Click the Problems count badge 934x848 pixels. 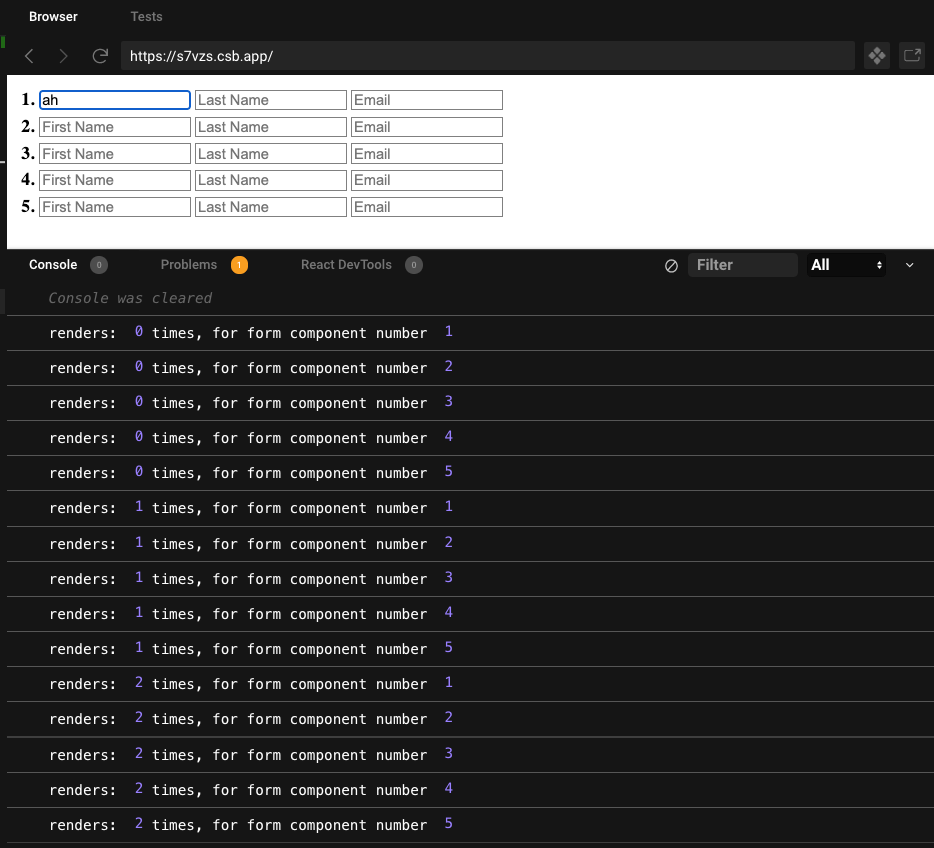239,265
